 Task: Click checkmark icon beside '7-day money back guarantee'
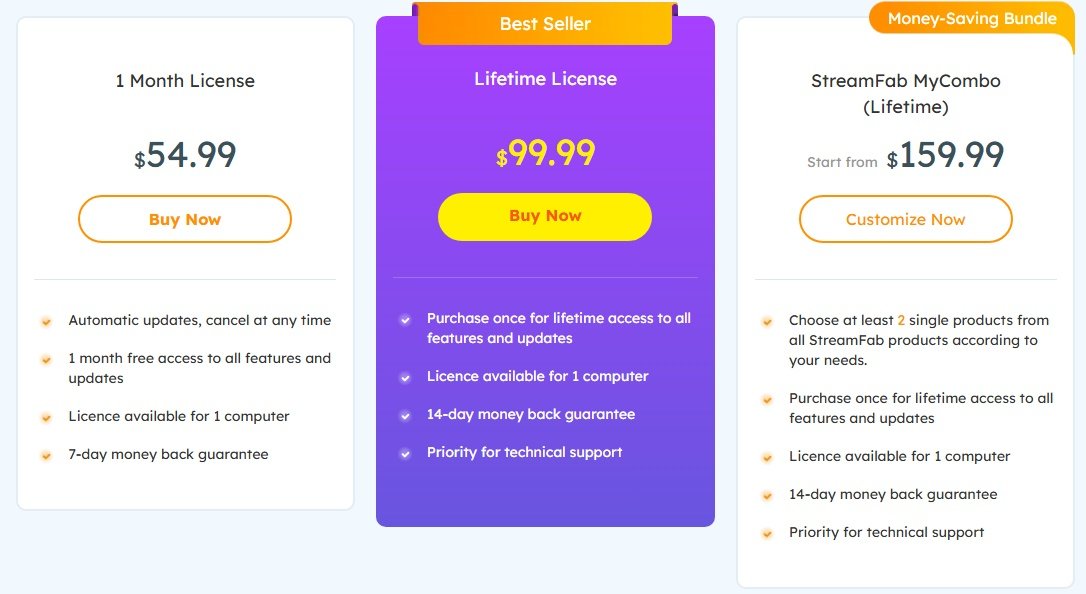coord(46,455)
